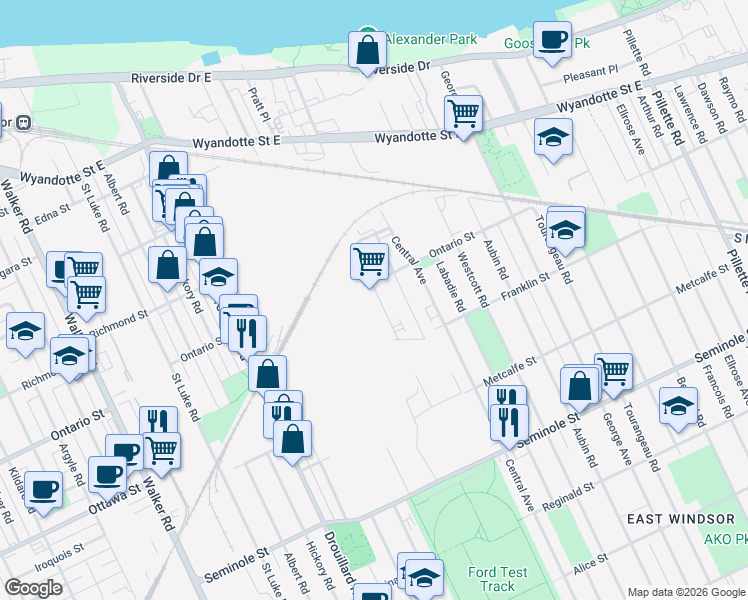Viewport: 748px width, 600px height.
Task: Open the shopping bag marker near George Ave
Action: tap(580, 387)
